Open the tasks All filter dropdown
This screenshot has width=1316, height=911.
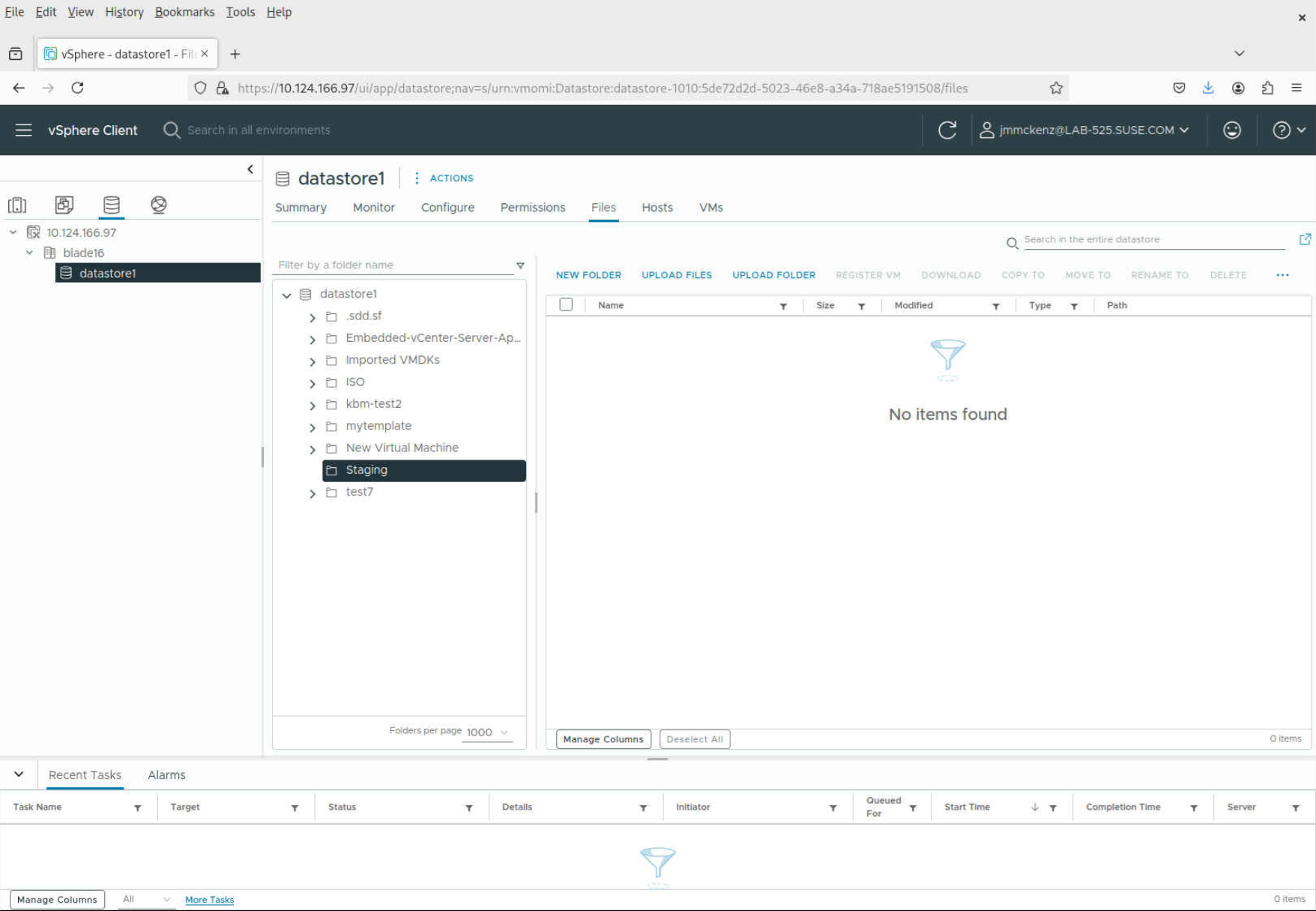pyautogui.click(x=146, y=899)
